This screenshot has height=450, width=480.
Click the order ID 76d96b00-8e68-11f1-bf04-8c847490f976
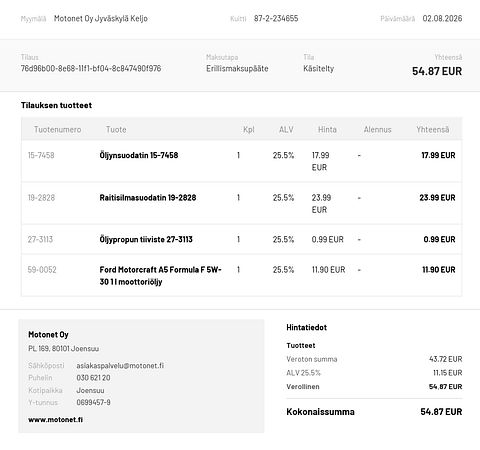(x=91, y=69)
